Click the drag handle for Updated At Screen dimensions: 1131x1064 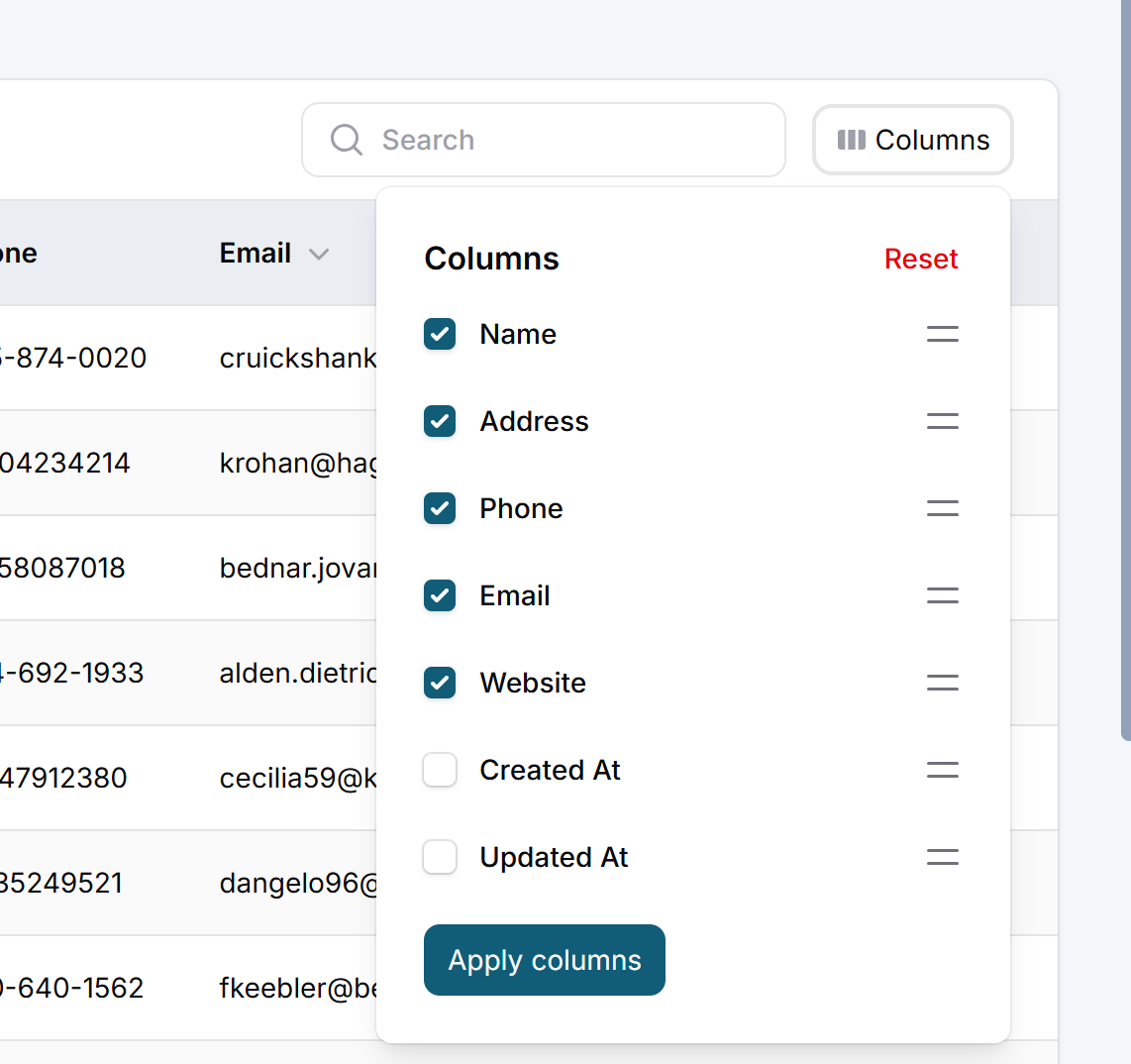[x=942, y=858]
